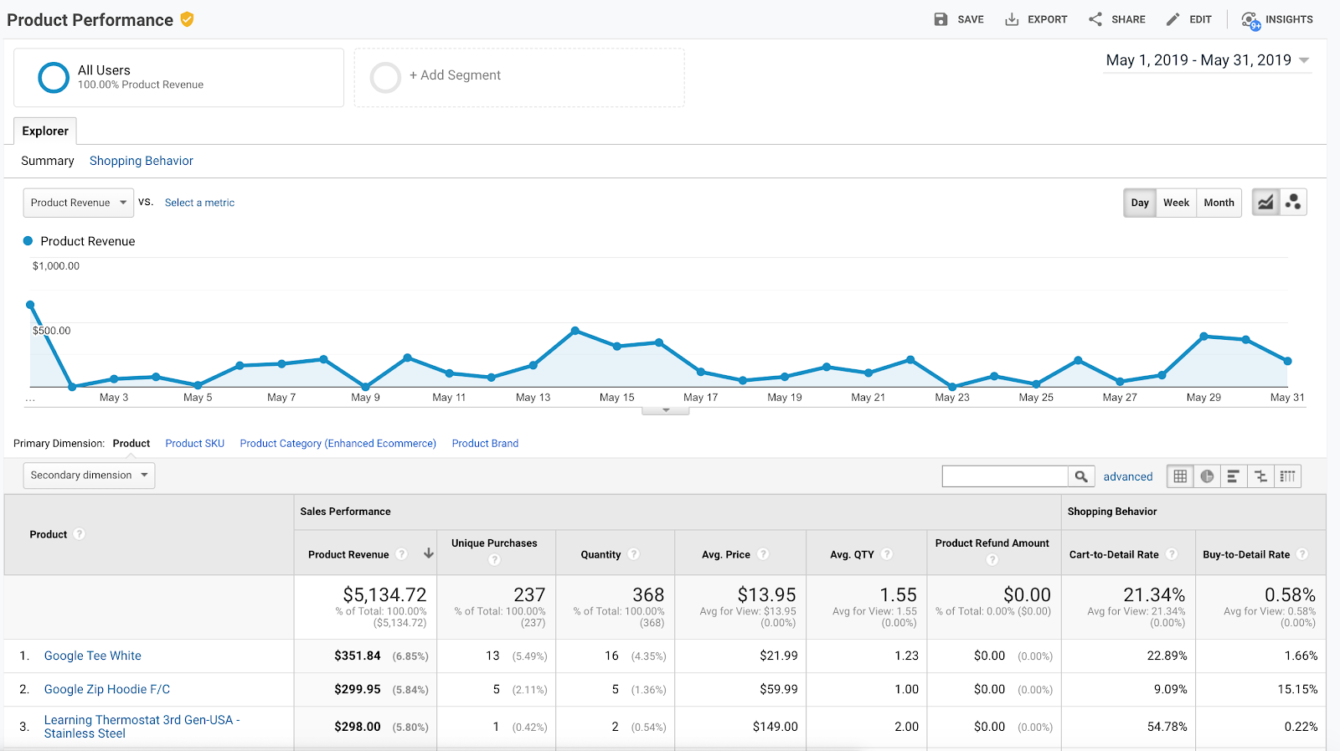
Task: Click the All Users segment circle
Action: coord(53,77)
